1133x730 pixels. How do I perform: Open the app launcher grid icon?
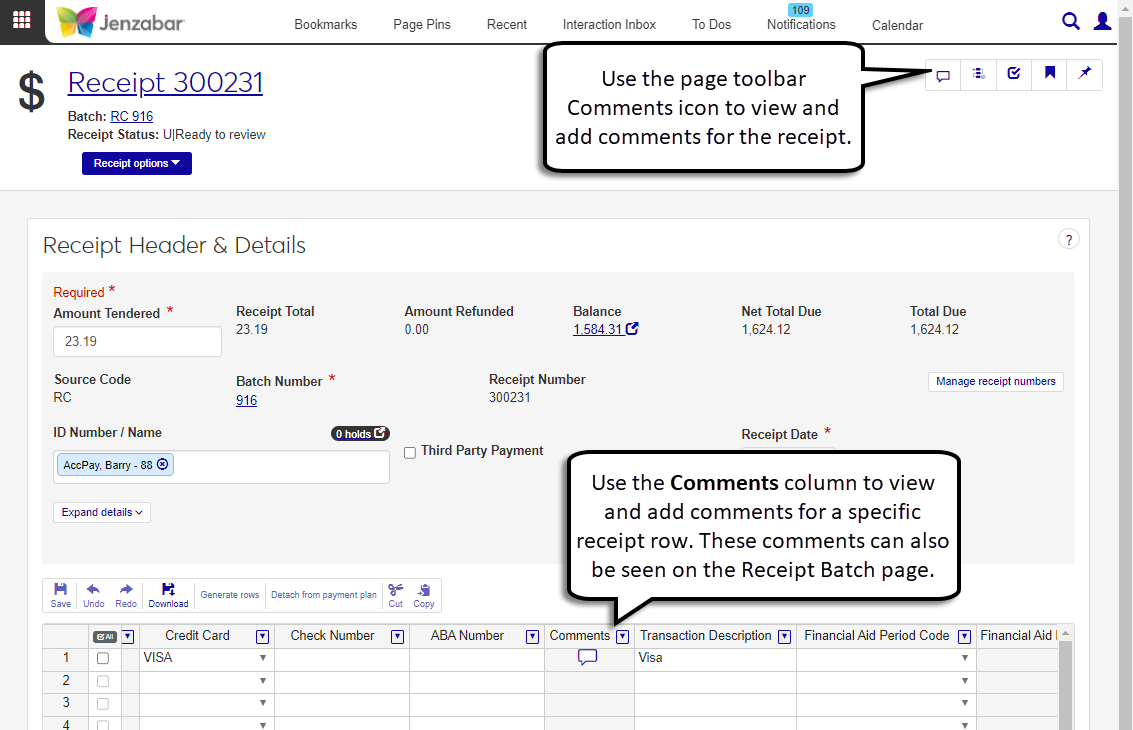click(x=21, y=21)
